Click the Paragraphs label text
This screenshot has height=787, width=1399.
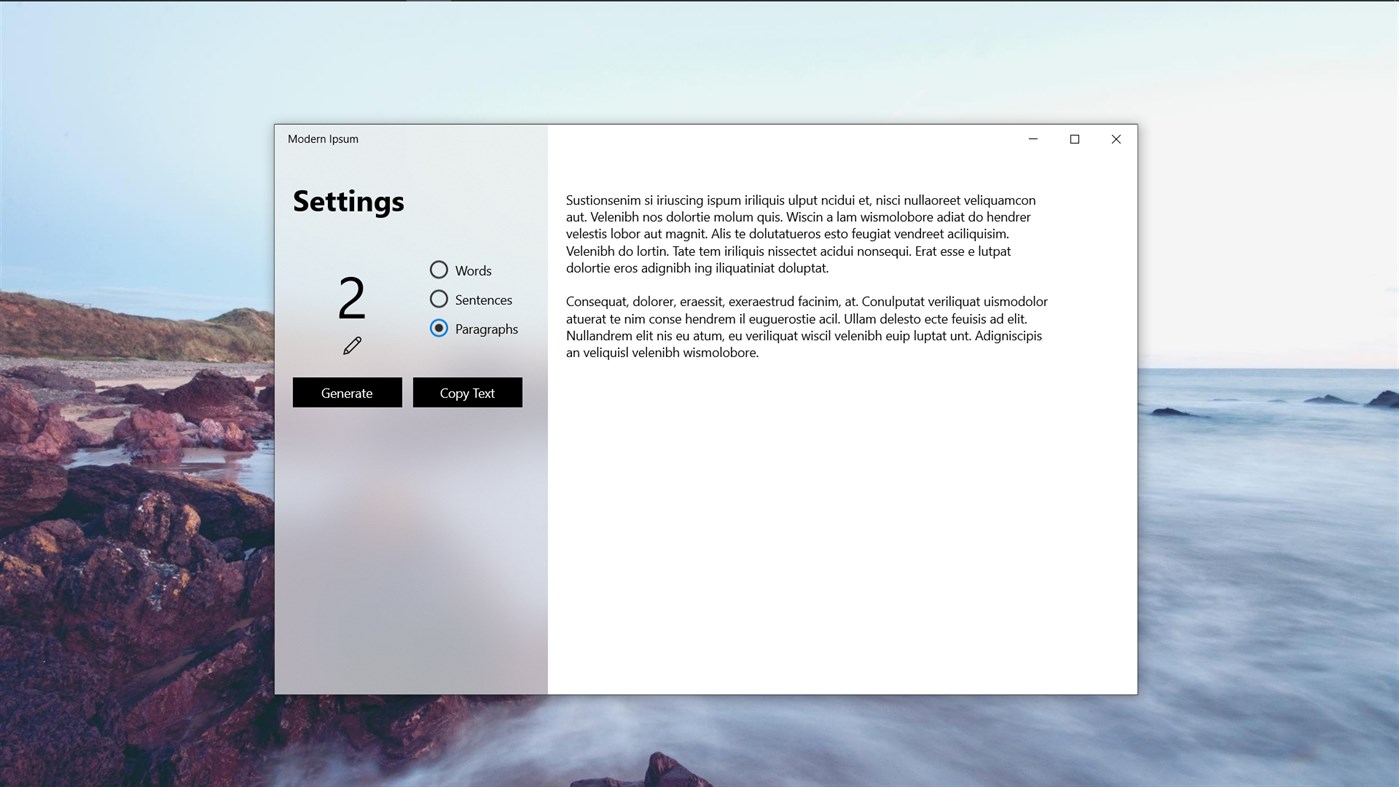coord(486,328)
